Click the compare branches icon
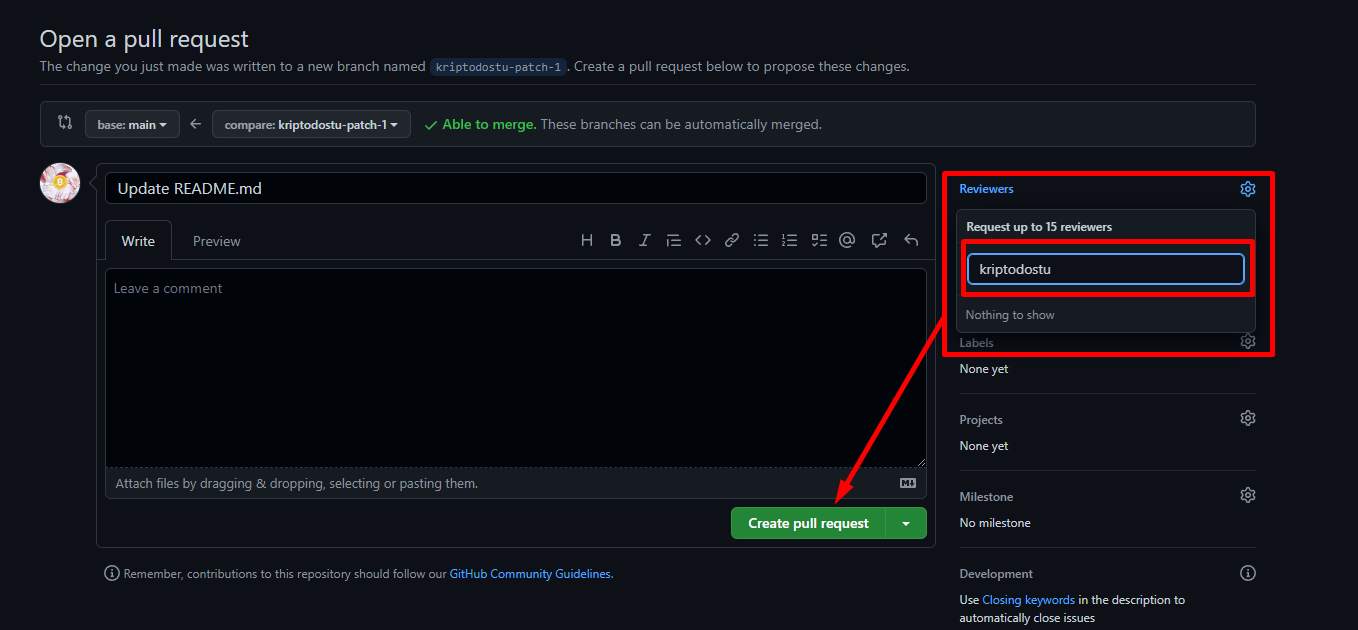The height and width of the screenshot is (630, 1358). coord(65,123)
